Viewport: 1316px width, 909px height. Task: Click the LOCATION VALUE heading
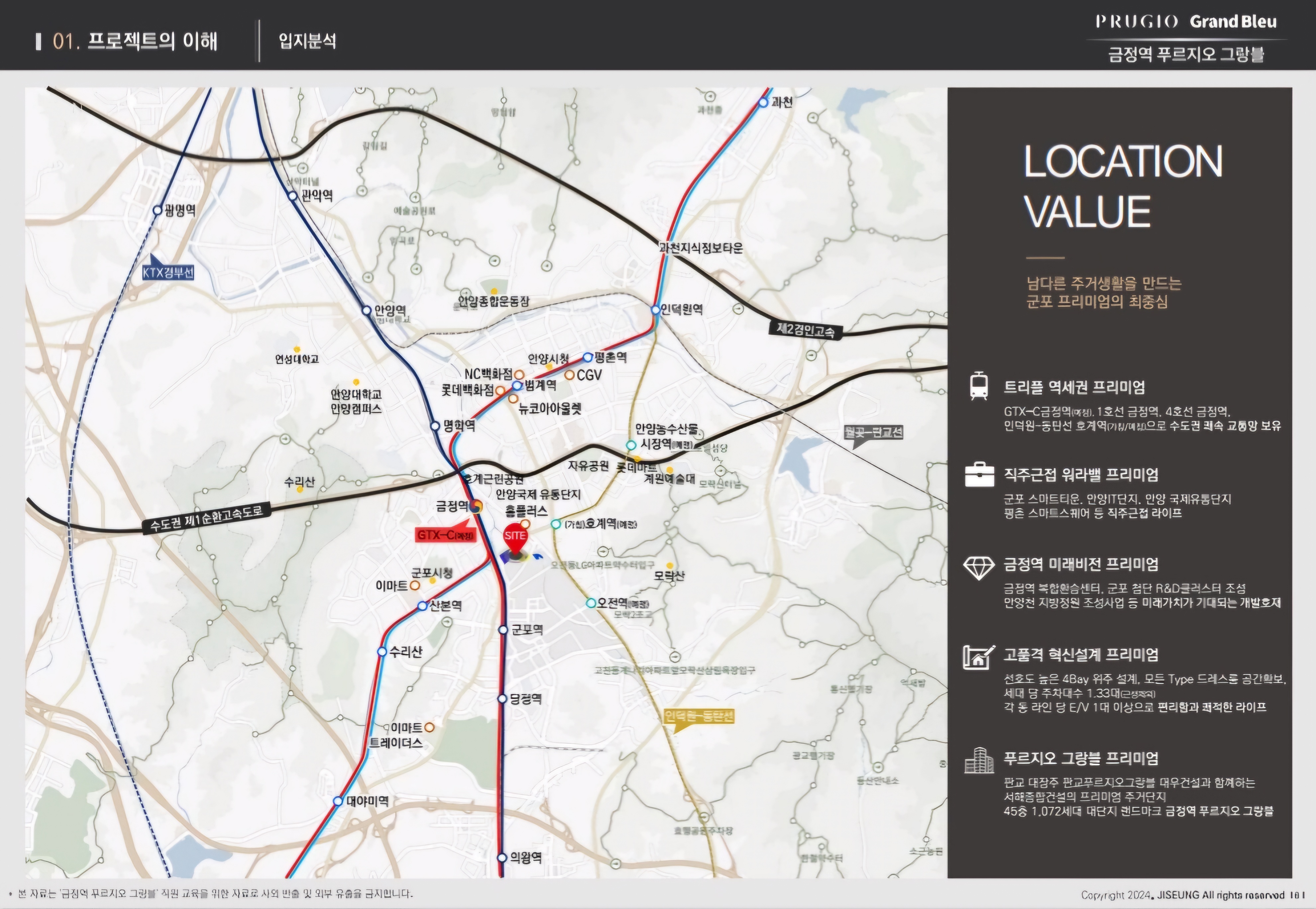click(1123, 186)
